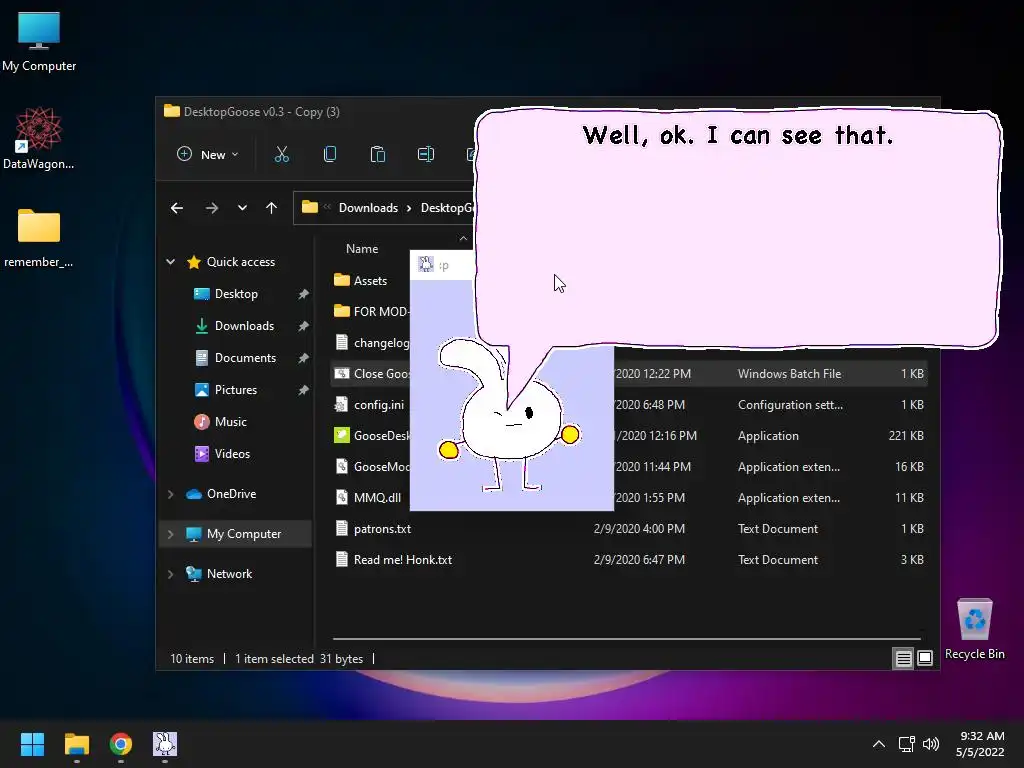The width and height of the screenshot is (1024, 768).
Task: Switch to large icons view layout
Action: click(925, 658)
